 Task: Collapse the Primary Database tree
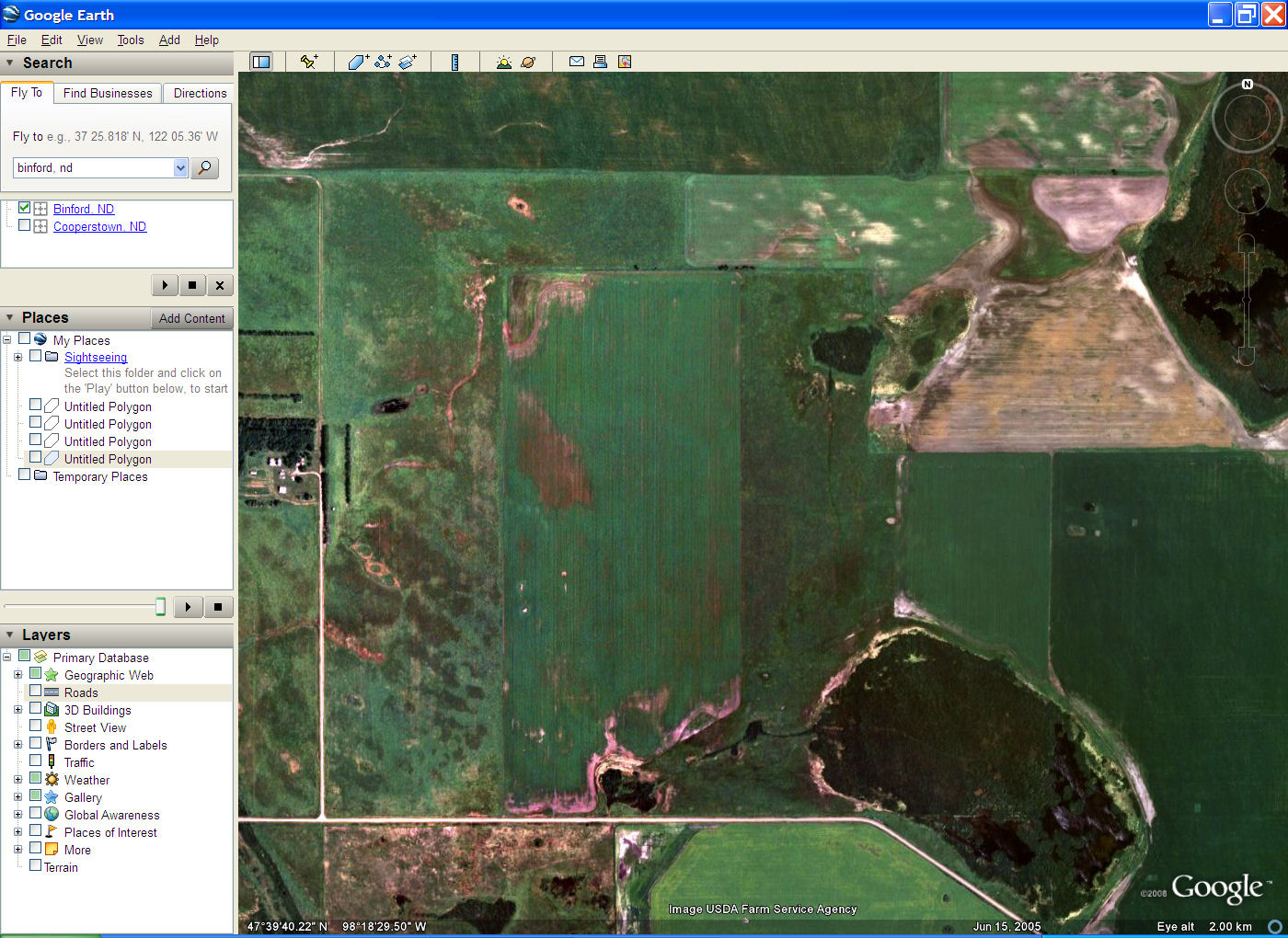[6, 658]
